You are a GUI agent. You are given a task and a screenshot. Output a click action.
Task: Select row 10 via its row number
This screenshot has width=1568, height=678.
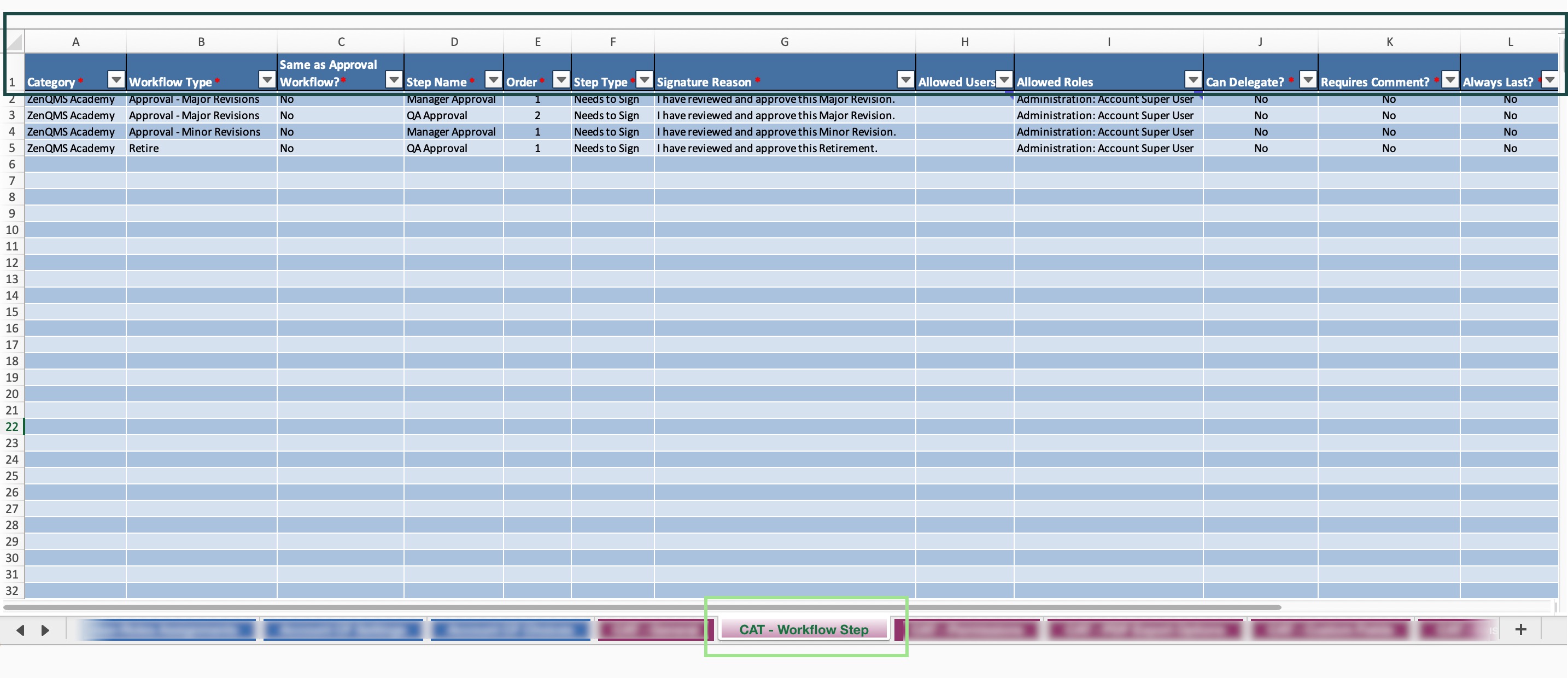12,230
